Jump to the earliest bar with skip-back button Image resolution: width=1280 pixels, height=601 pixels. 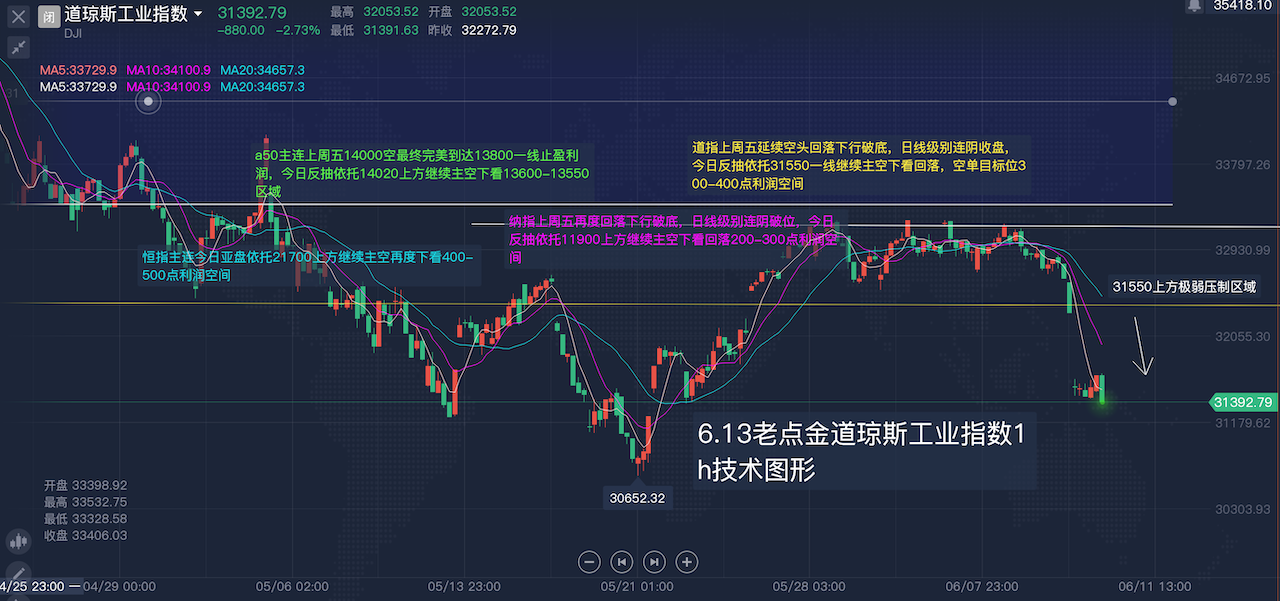pos(621,562)
